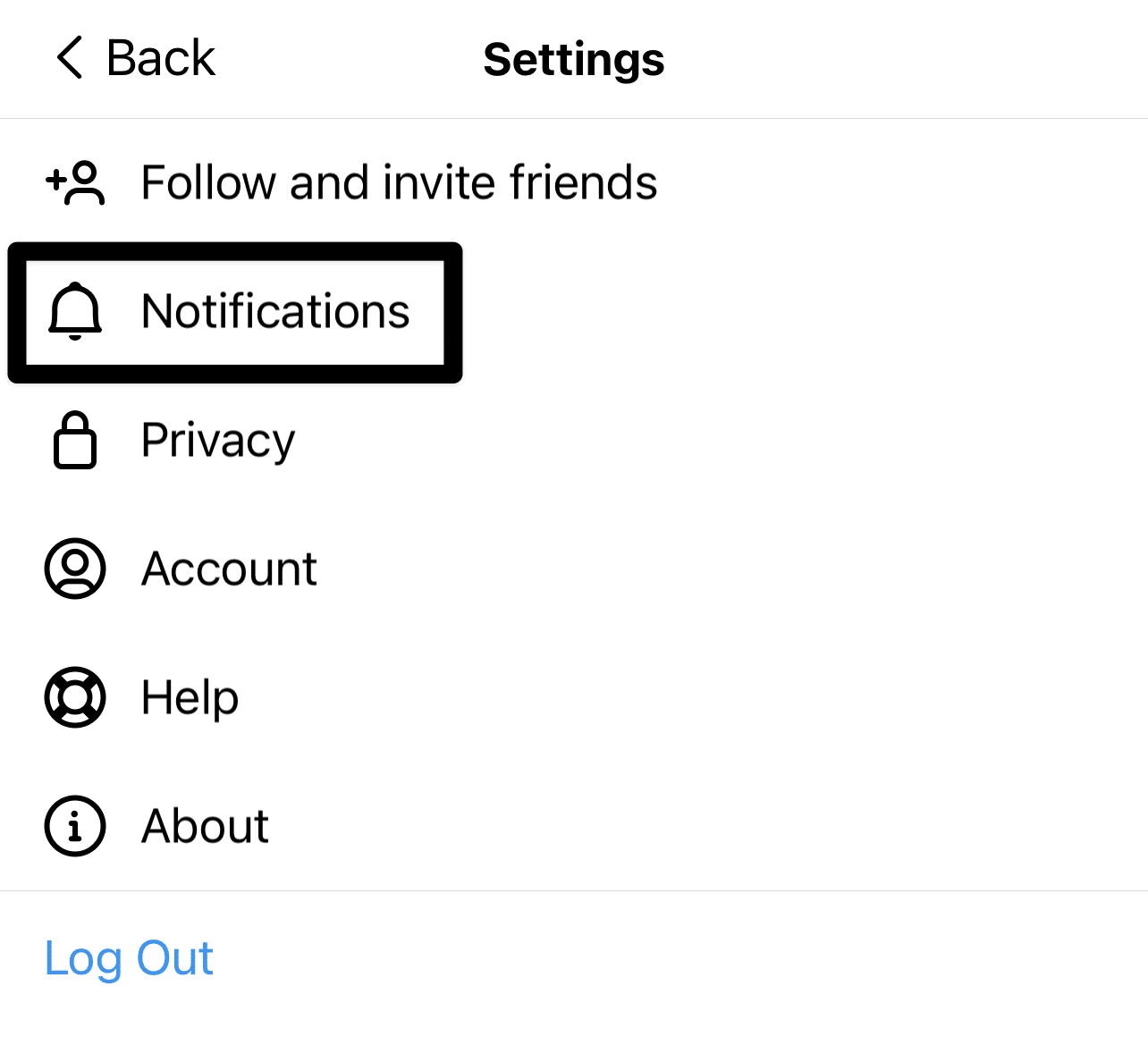Open the Privacy settings entry
The width and height of the screenshot is (1148, 1062).
point(574,440)
